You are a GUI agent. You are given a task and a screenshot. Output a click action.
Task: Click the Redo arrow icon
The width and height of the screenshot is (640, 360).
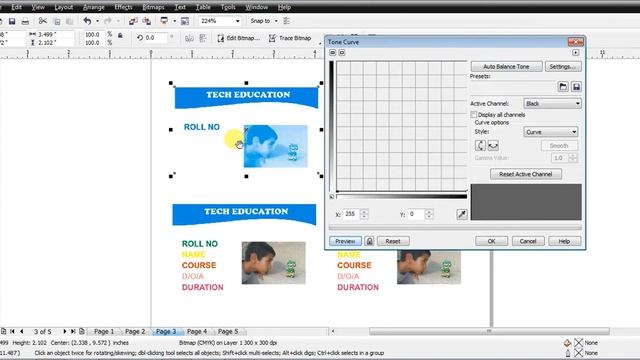(x=108, y=21)
